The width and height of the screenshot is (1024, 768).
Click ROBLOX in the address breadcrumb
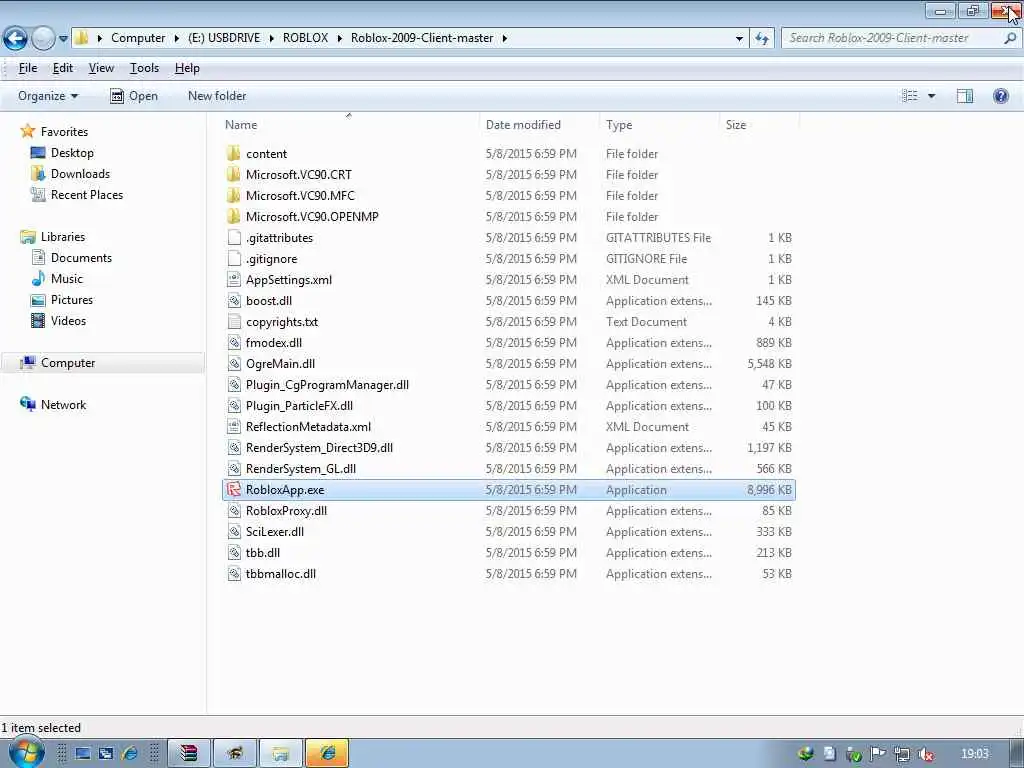pos(305,38)
